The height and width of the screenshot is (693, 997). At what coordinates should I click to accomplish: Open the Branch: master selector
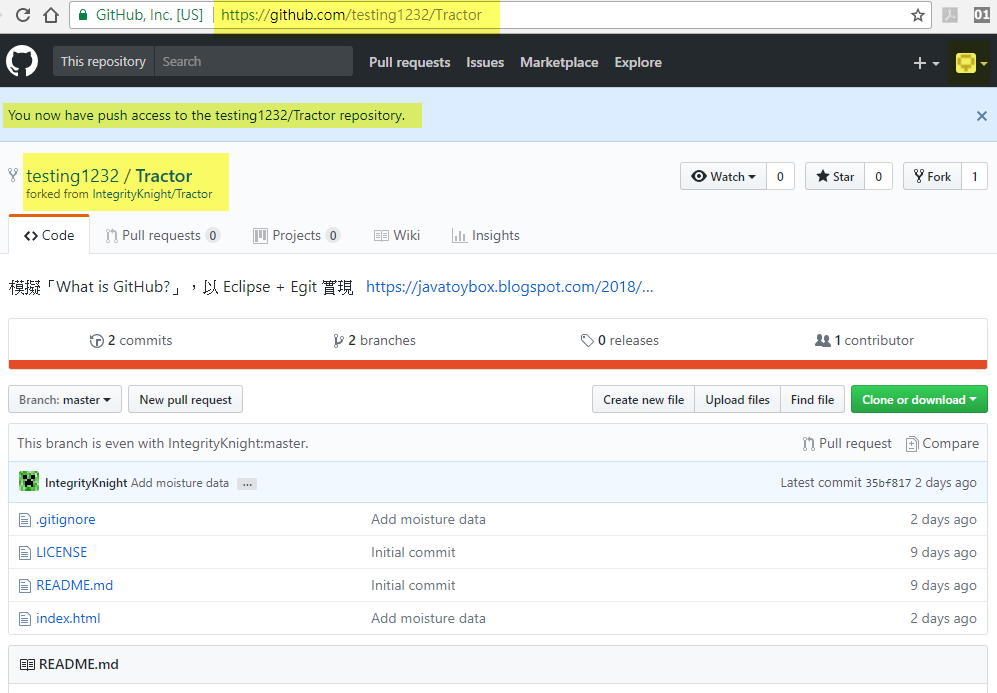(x=64, y=398)
